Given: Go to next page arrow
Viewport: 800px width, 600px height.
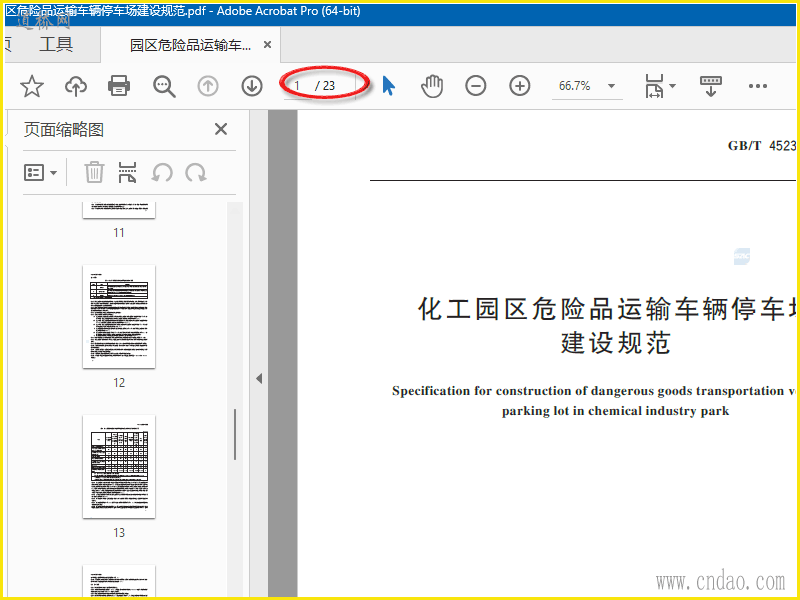Looking at the screenshot, I should click(252, 86).
